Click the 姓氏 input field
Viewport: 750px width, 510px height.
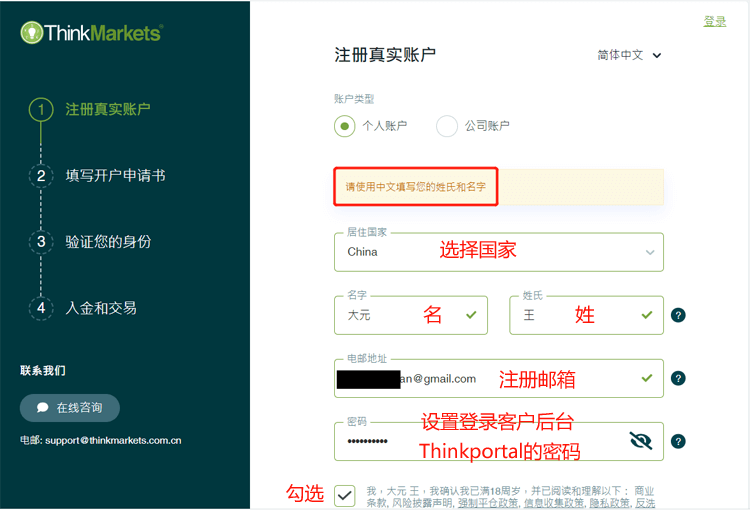point(586,315)
